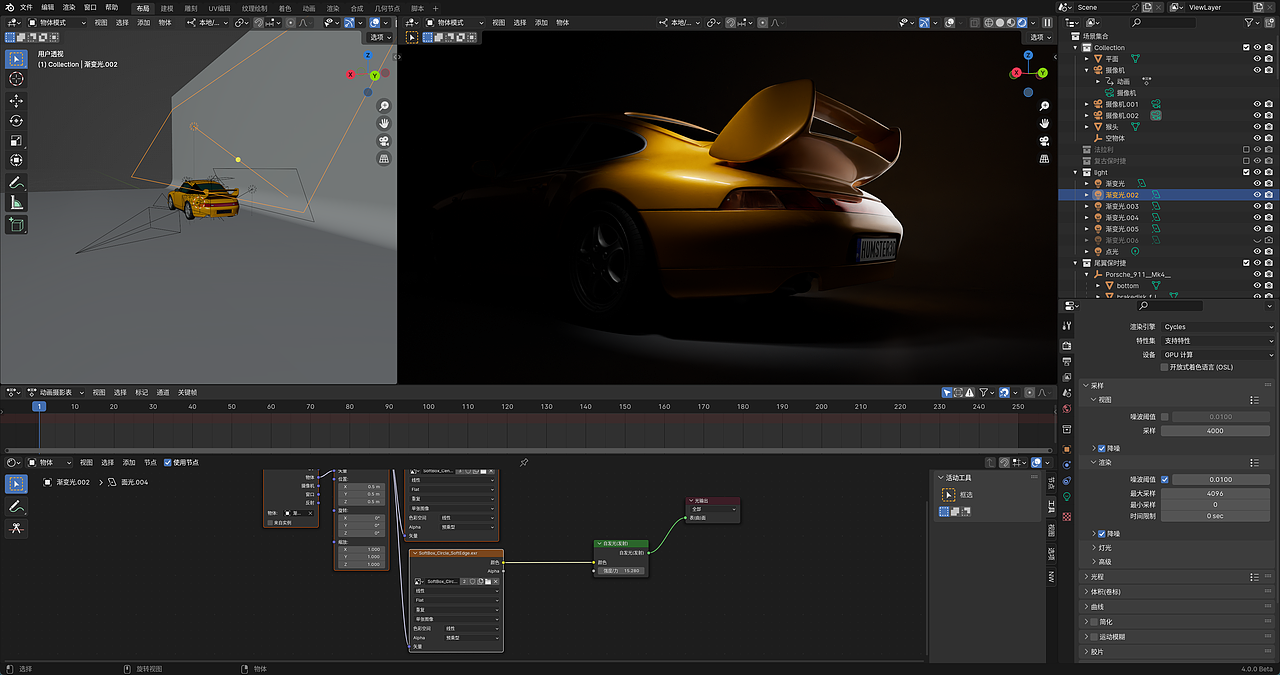Toggle camera view in left viewport

click(384, 141)
